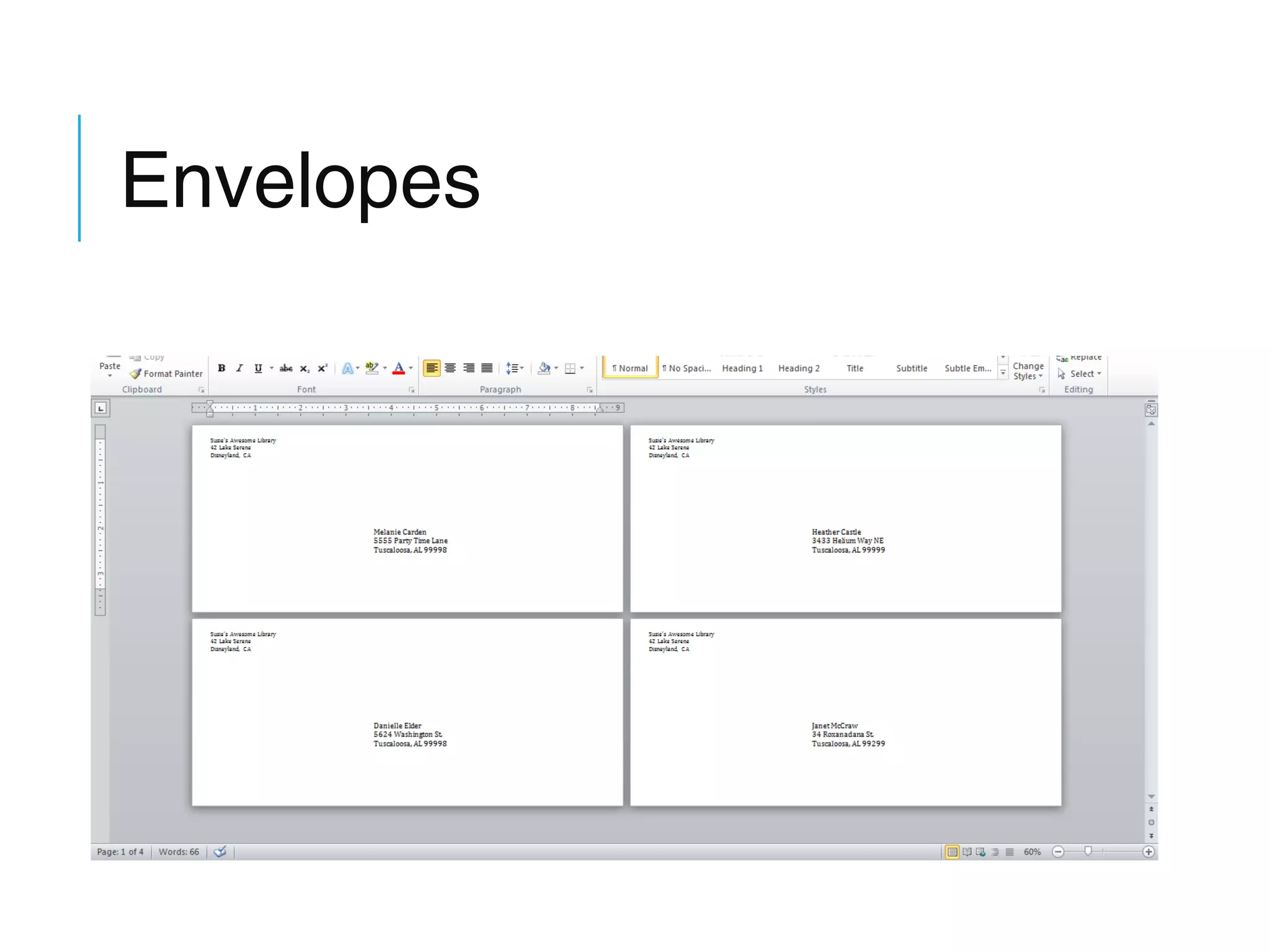Justify the text
The height and width of the screenshot is (952, 1270).
(x=487, y=368)
